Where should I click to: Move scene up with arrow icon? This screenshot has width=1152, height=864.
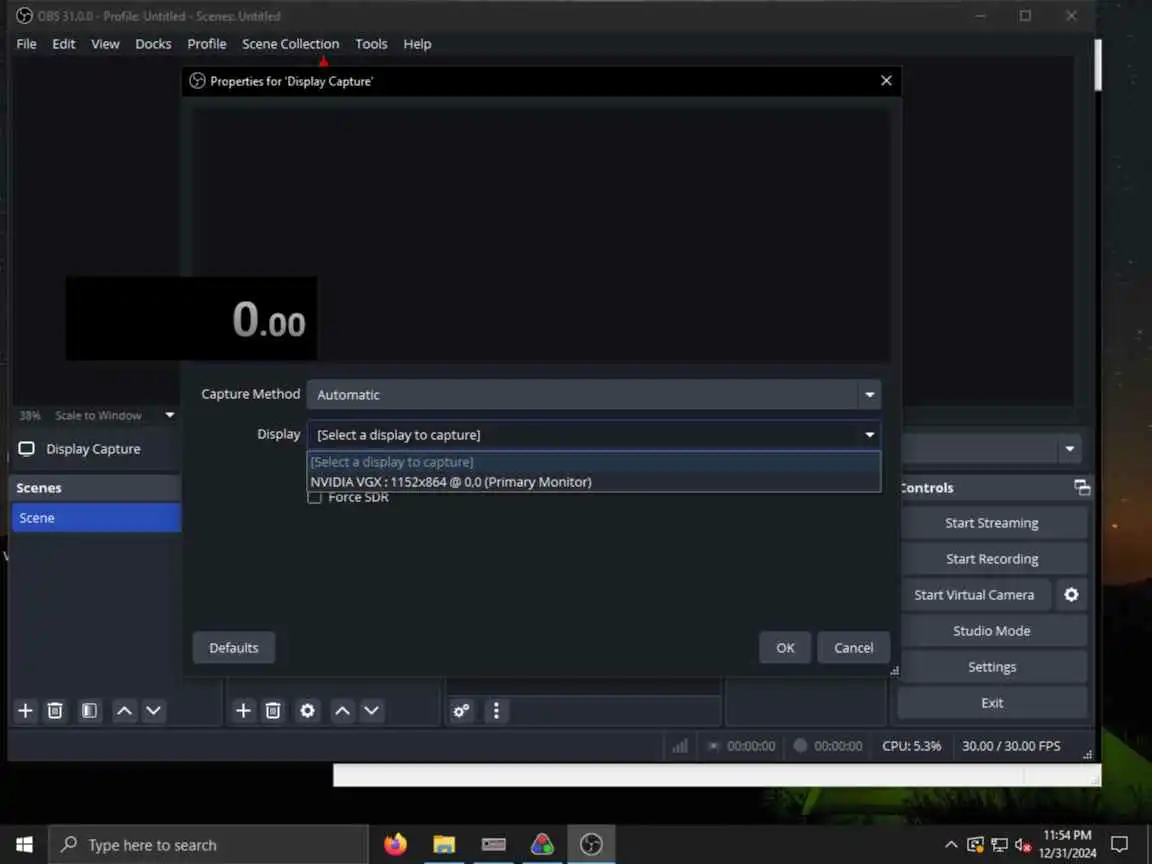(x=125, y=710)
